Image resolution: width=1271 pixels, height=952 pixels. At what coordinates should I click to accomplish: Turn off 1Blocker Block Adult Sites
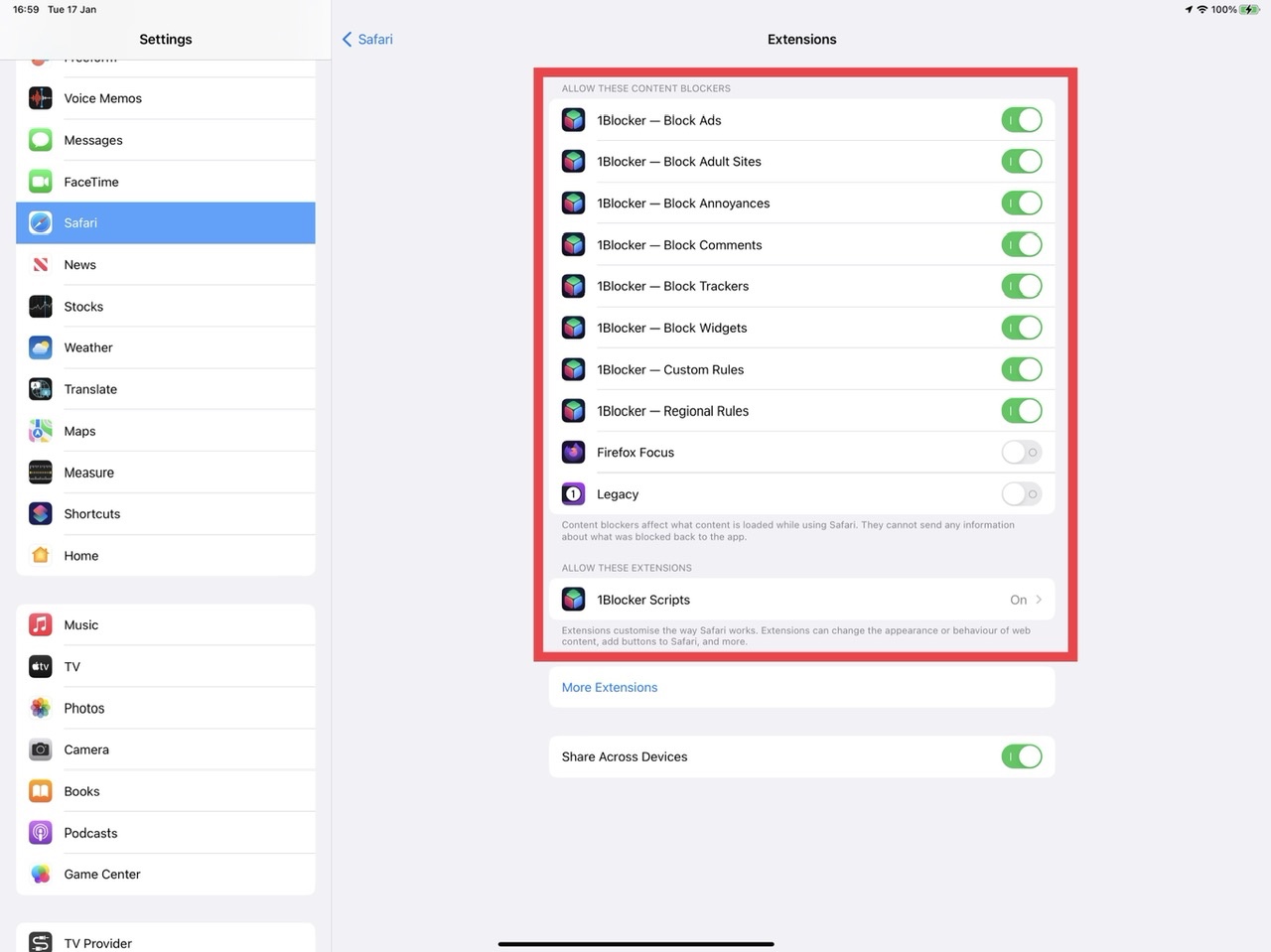(x=1022, y=161)
